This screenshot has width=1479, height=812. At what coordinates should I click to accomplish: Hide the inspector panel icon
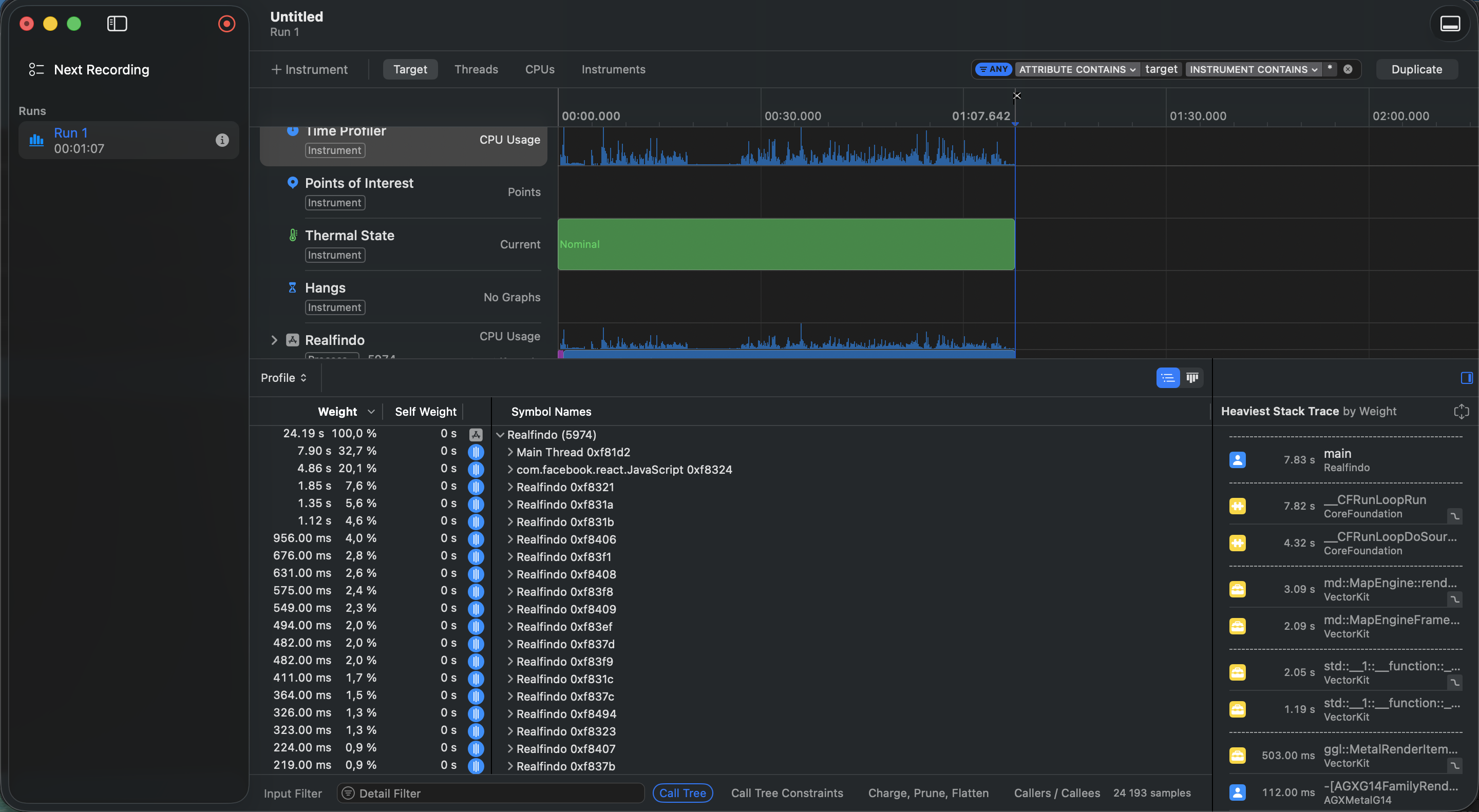(1466, 378)
